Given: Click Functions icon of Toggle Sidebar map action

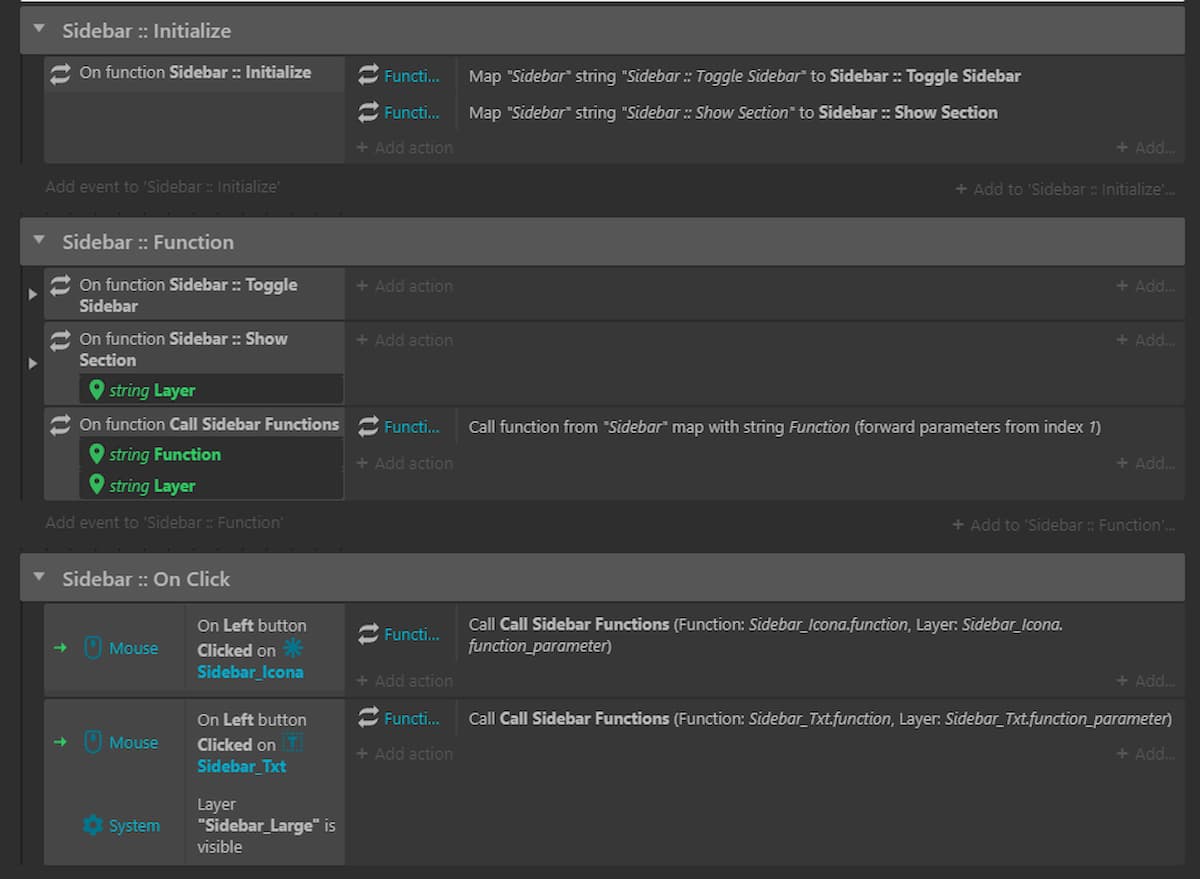Looking at the screenshot, I should point(368,76).
